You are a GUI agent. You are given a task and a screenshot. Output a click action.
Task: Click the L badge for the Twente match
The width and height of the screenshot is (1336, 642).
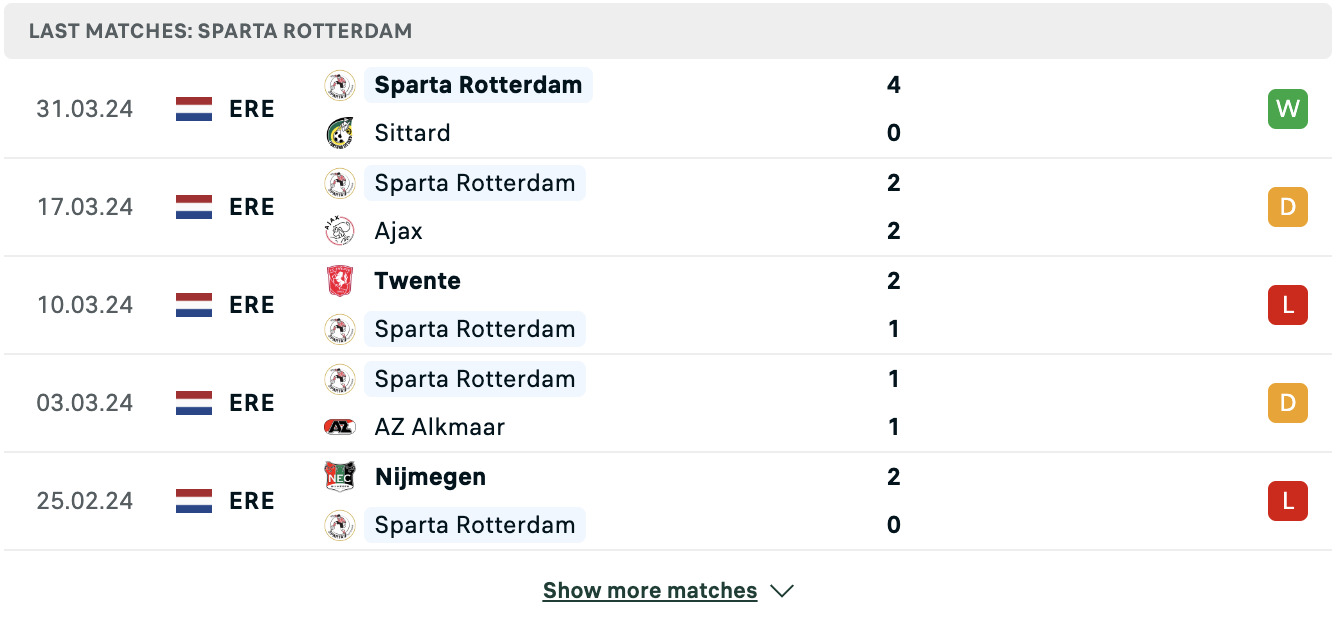coord(1287,305)
